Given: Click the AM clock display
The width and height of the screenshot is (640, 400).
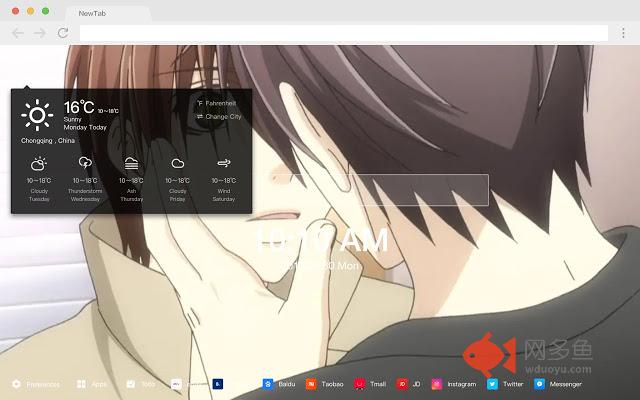Looking at the screenshot, I should pyautogui.click(x=322, y=240).
